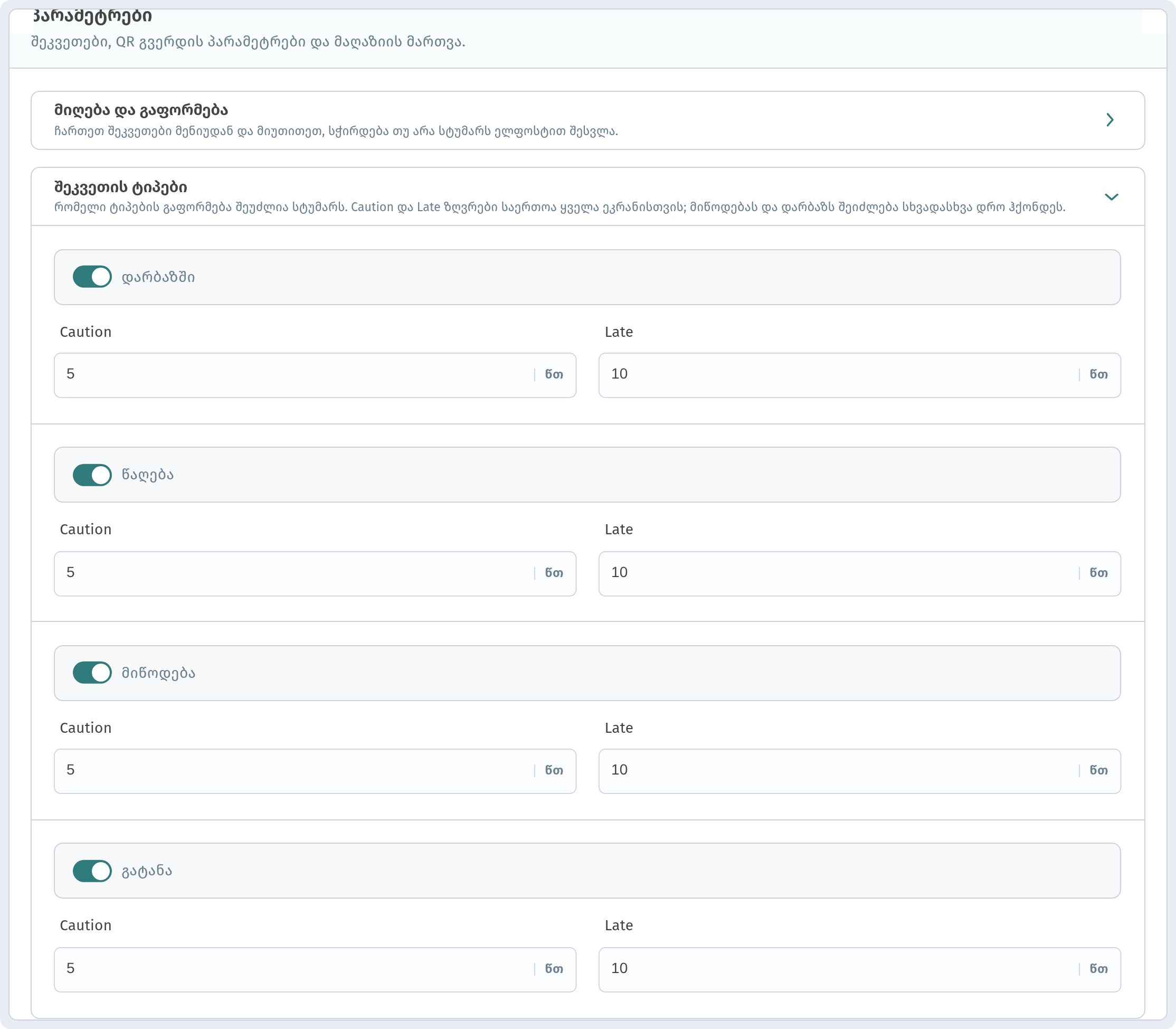The image size is (1176, 1029).
Task: Select the მიწოდება Caution field
Action: [x=315, y=771]
